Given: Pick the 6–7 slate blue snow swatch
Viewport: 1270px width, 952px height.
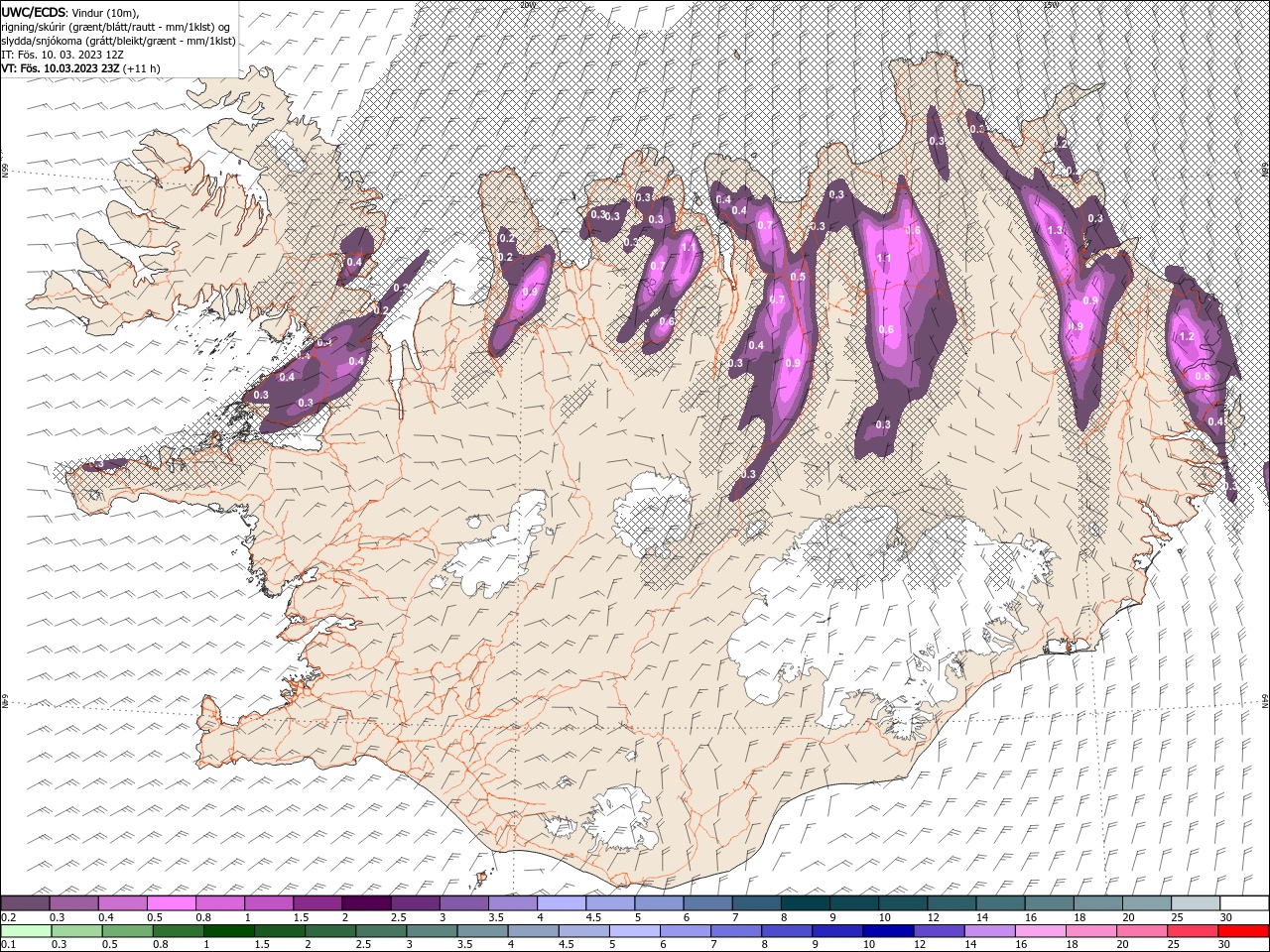Looking at the screenshot, I should (707, 903).
